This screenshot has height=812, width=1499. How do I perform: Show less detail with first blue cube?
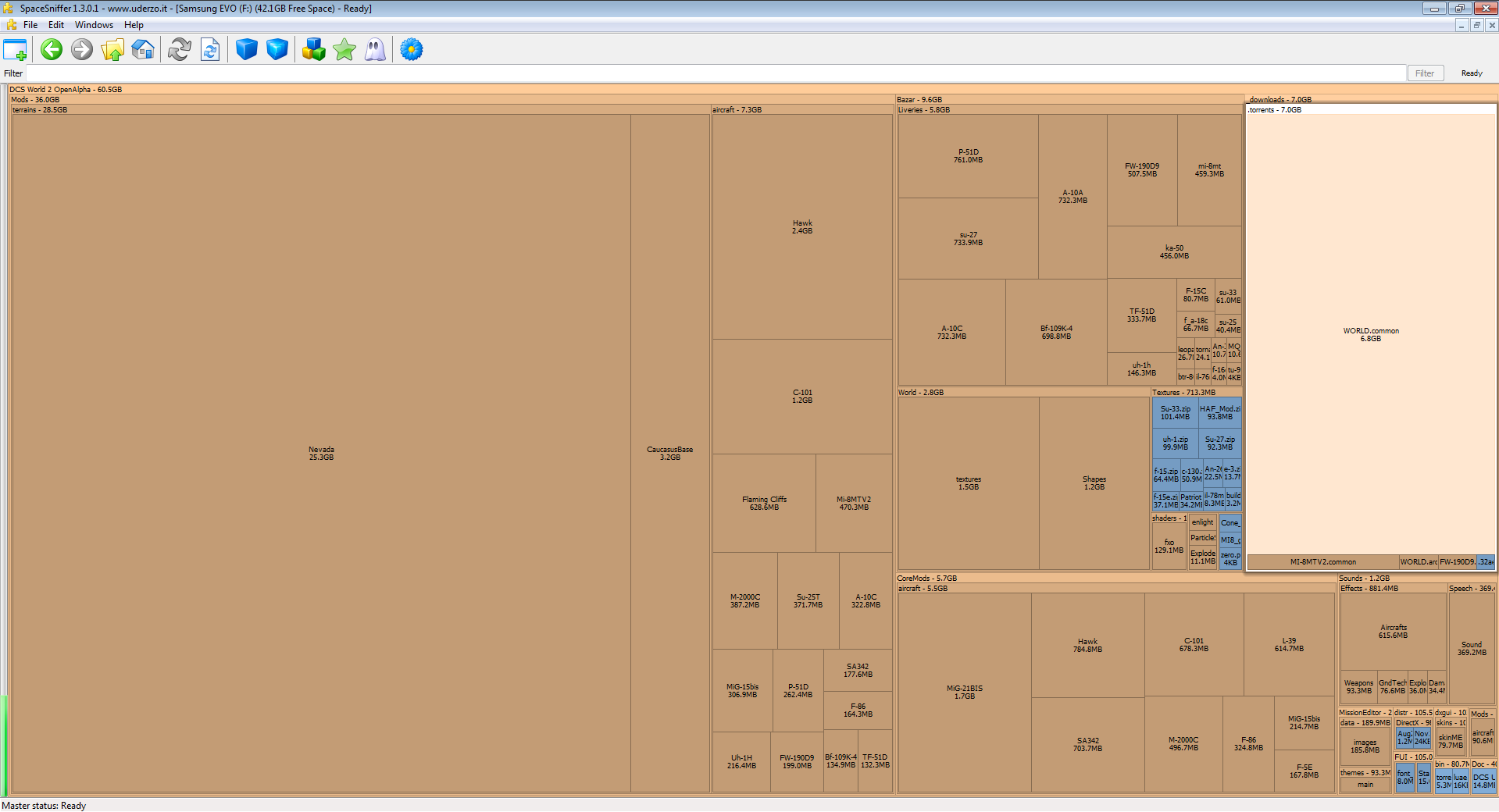pos(247,50)
